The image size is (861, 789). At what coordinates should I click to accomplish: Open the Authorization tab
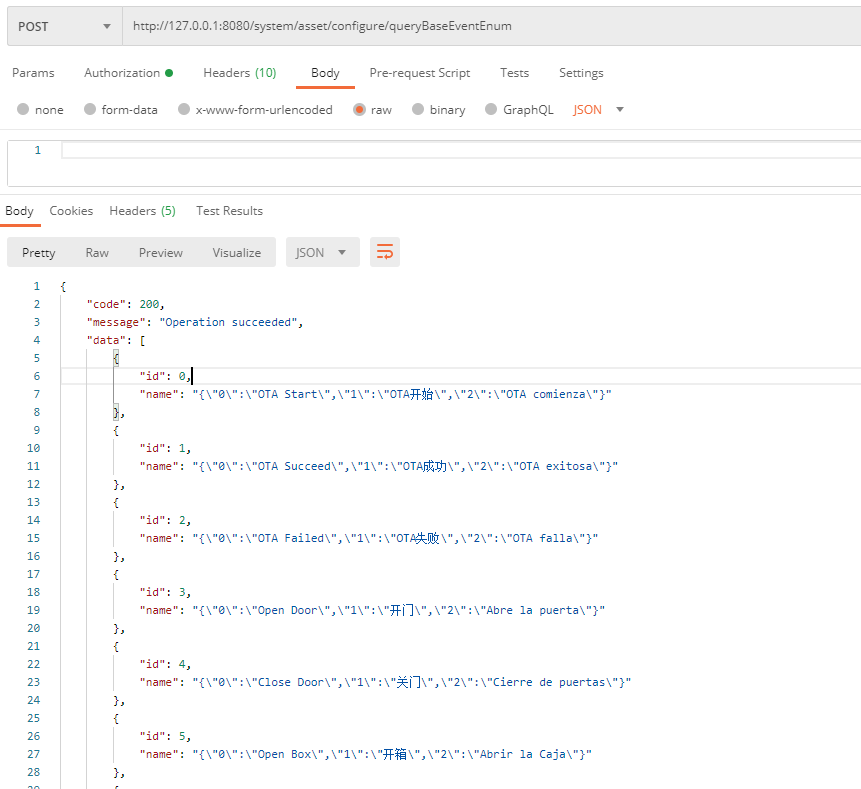coord(127,73)
